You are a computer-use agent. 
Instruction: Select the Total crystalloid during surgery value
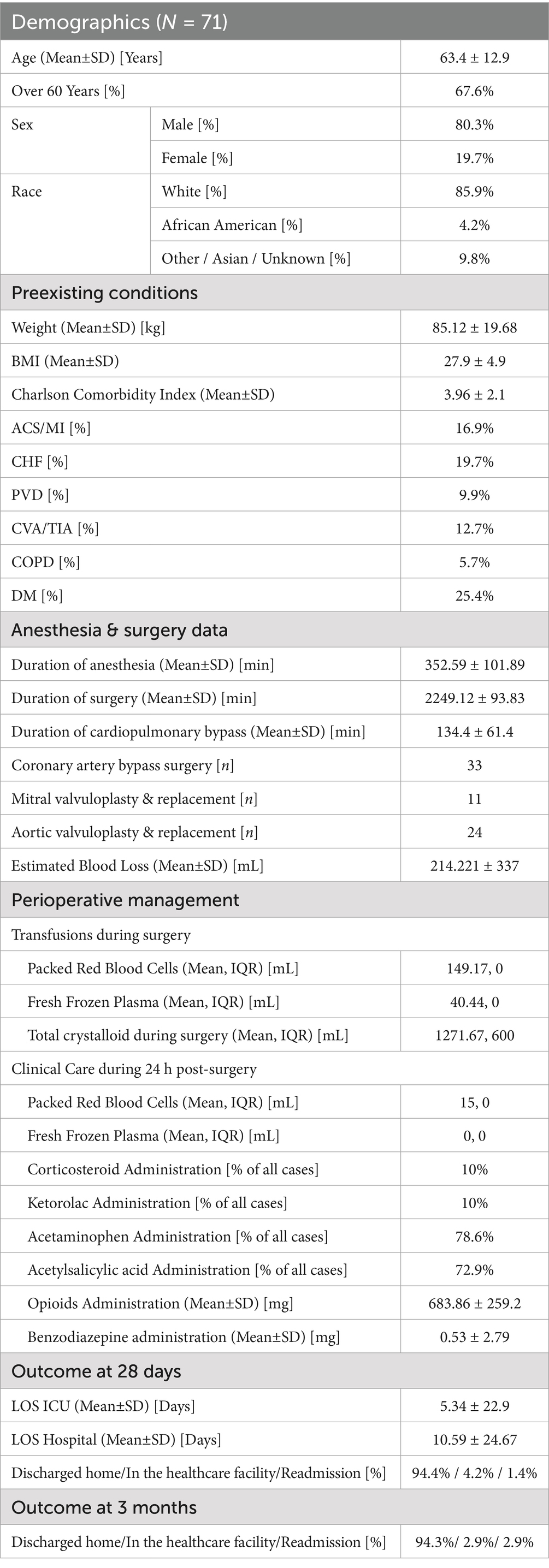coord(474,1035)
